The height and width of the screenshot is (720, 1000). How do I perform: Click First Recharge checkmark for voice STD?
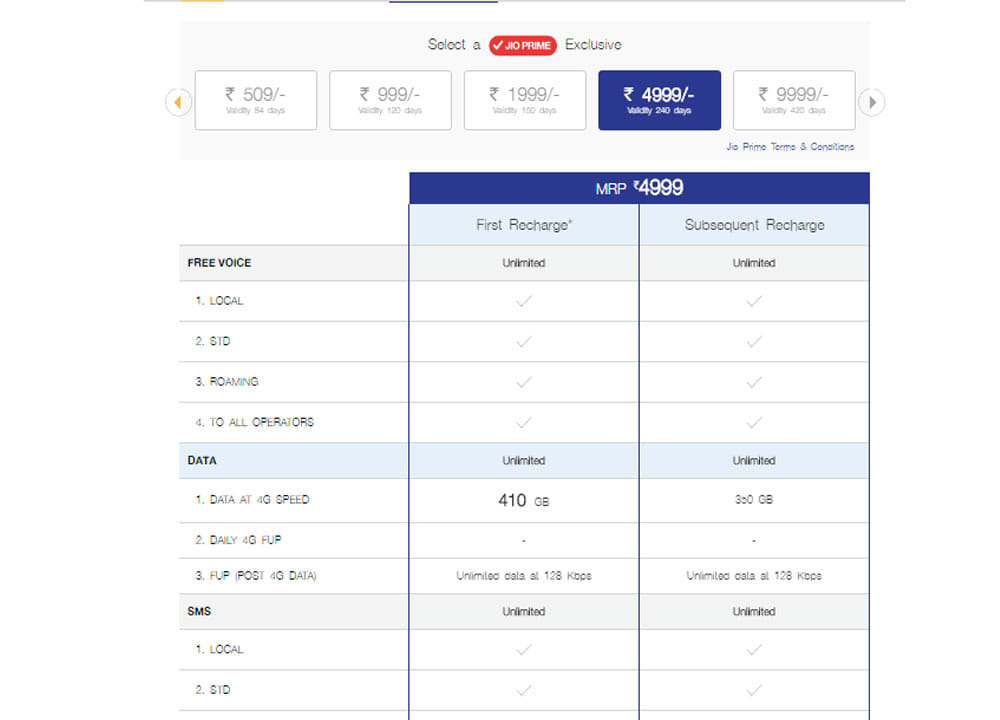(524, 342)
